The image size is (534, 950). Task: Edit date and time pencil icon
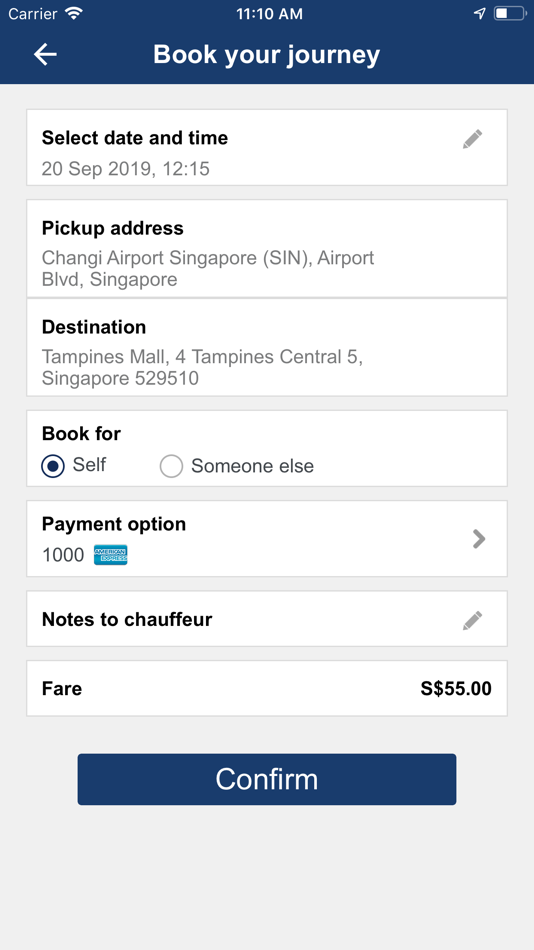tap(472, 139)
